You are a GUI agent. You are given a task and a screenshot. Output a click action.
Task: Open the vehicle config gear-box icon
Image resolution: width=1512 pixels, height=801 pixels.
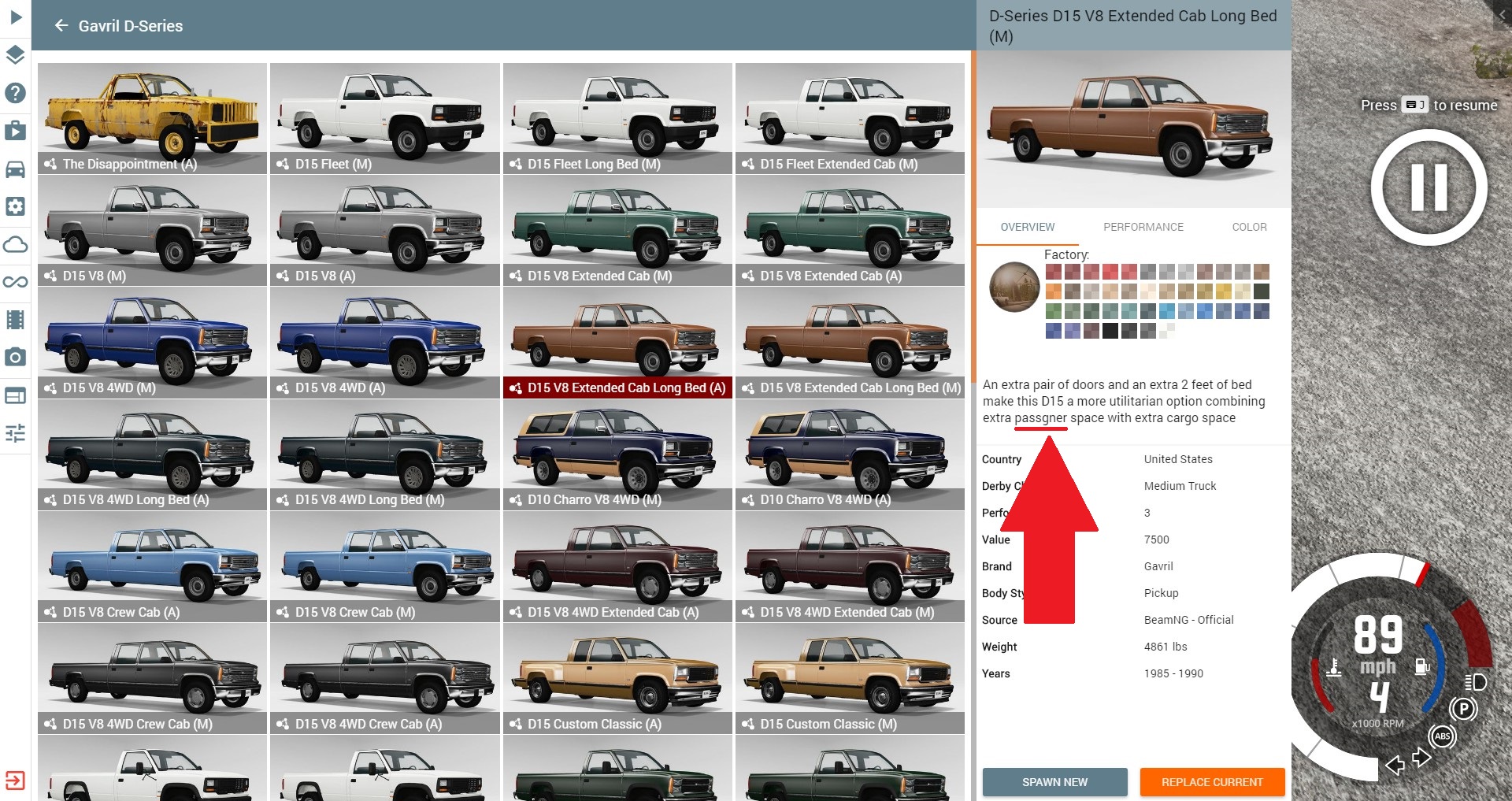(15, 206)
